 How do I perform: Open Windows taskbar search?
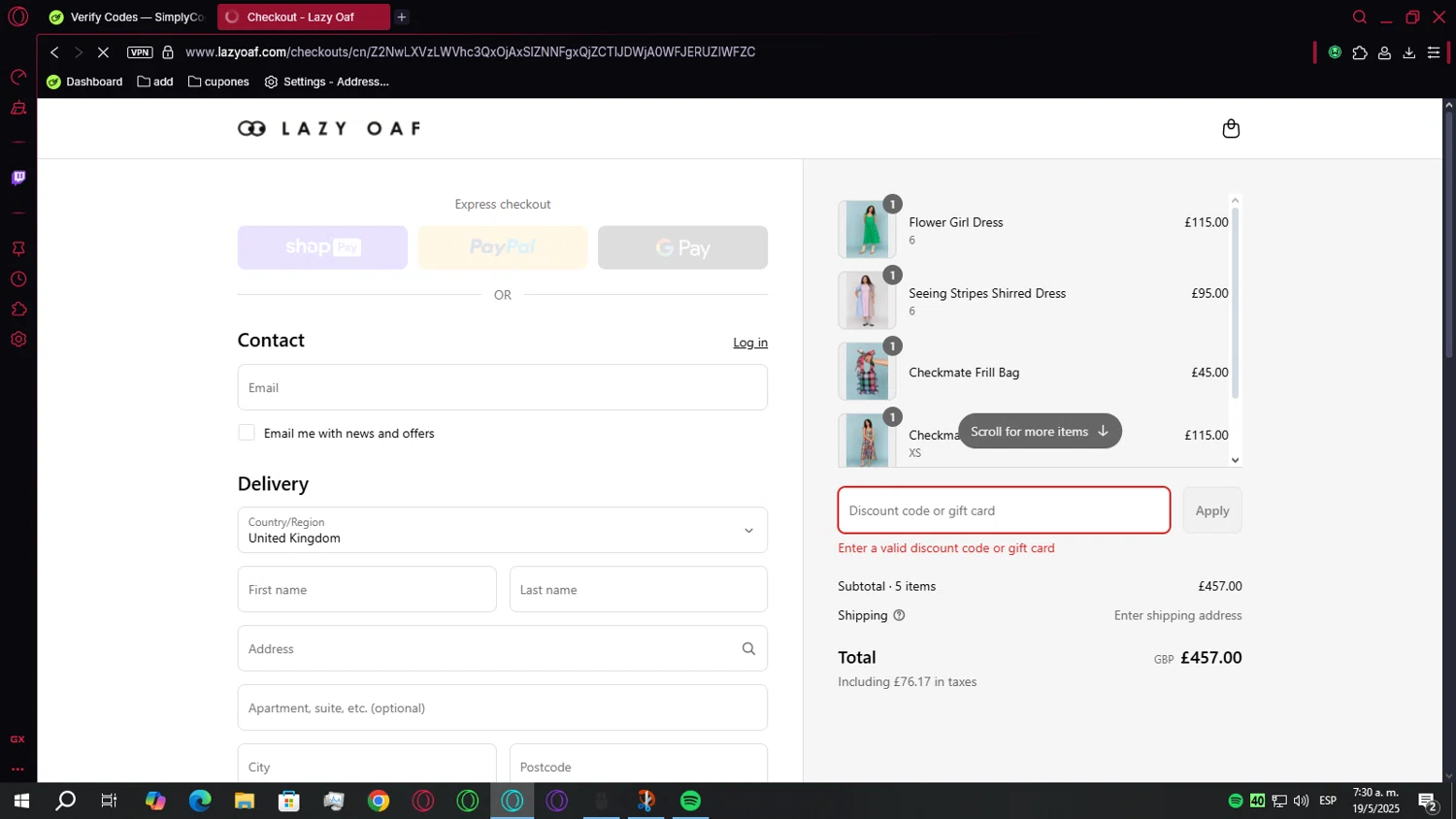click(x=66, y=801)
